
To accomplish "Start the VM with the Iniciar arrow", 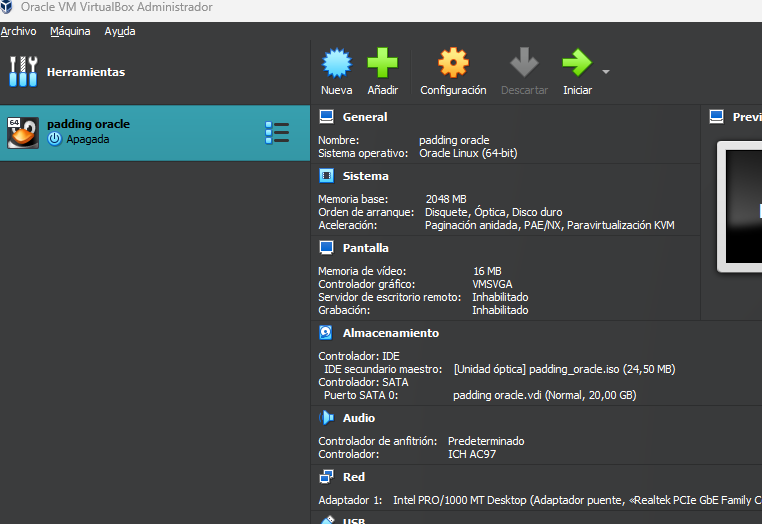I will [x=577, y=63].
